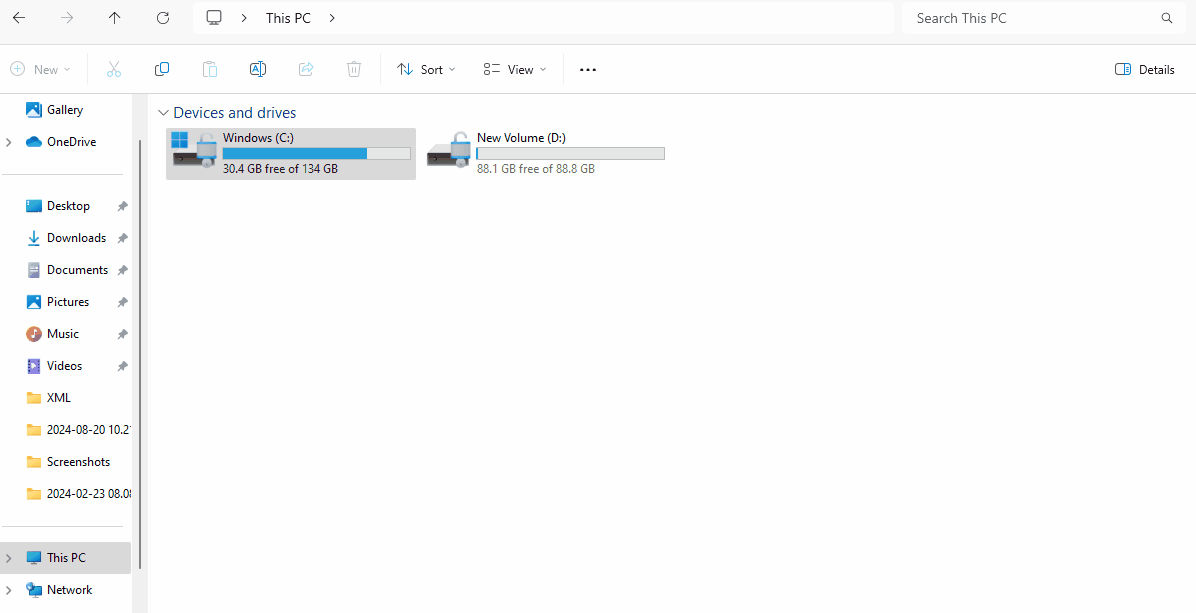Click the Cut scissors icon in toolbar
This screenshot has height=613, width=1196.
point(113,69)
